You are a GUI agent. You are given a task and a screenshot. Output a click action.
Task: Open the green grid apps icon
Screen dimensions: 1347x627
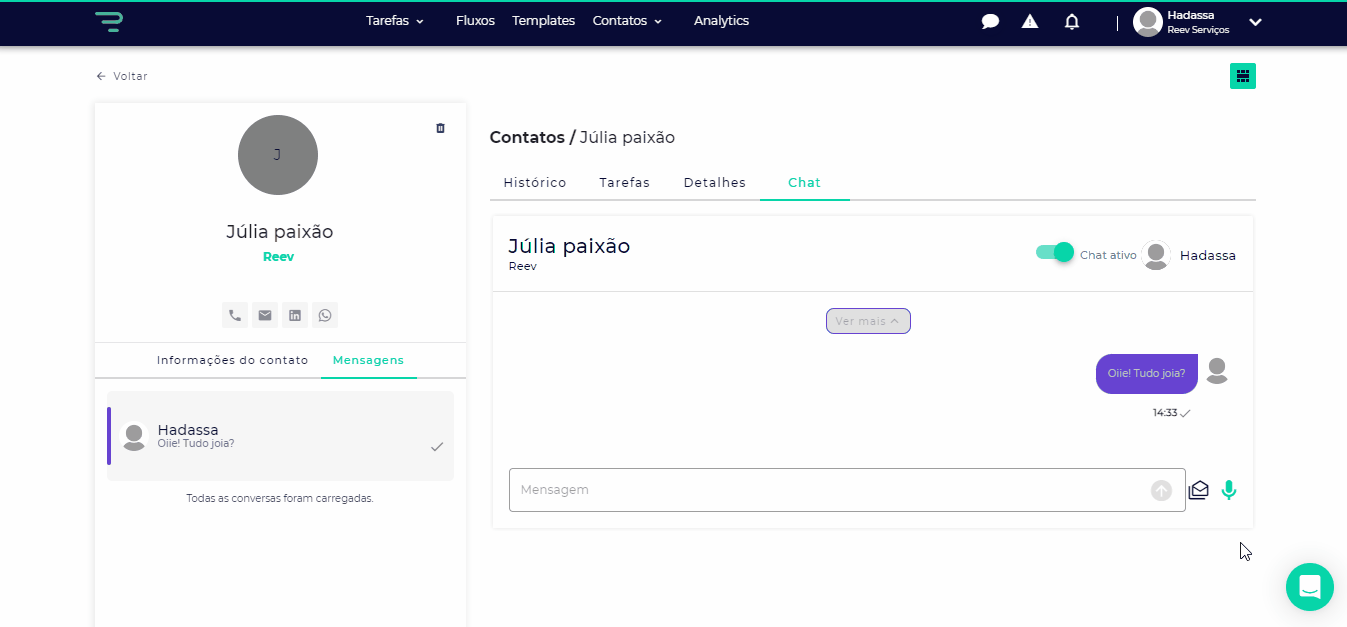pos(1243,76)
